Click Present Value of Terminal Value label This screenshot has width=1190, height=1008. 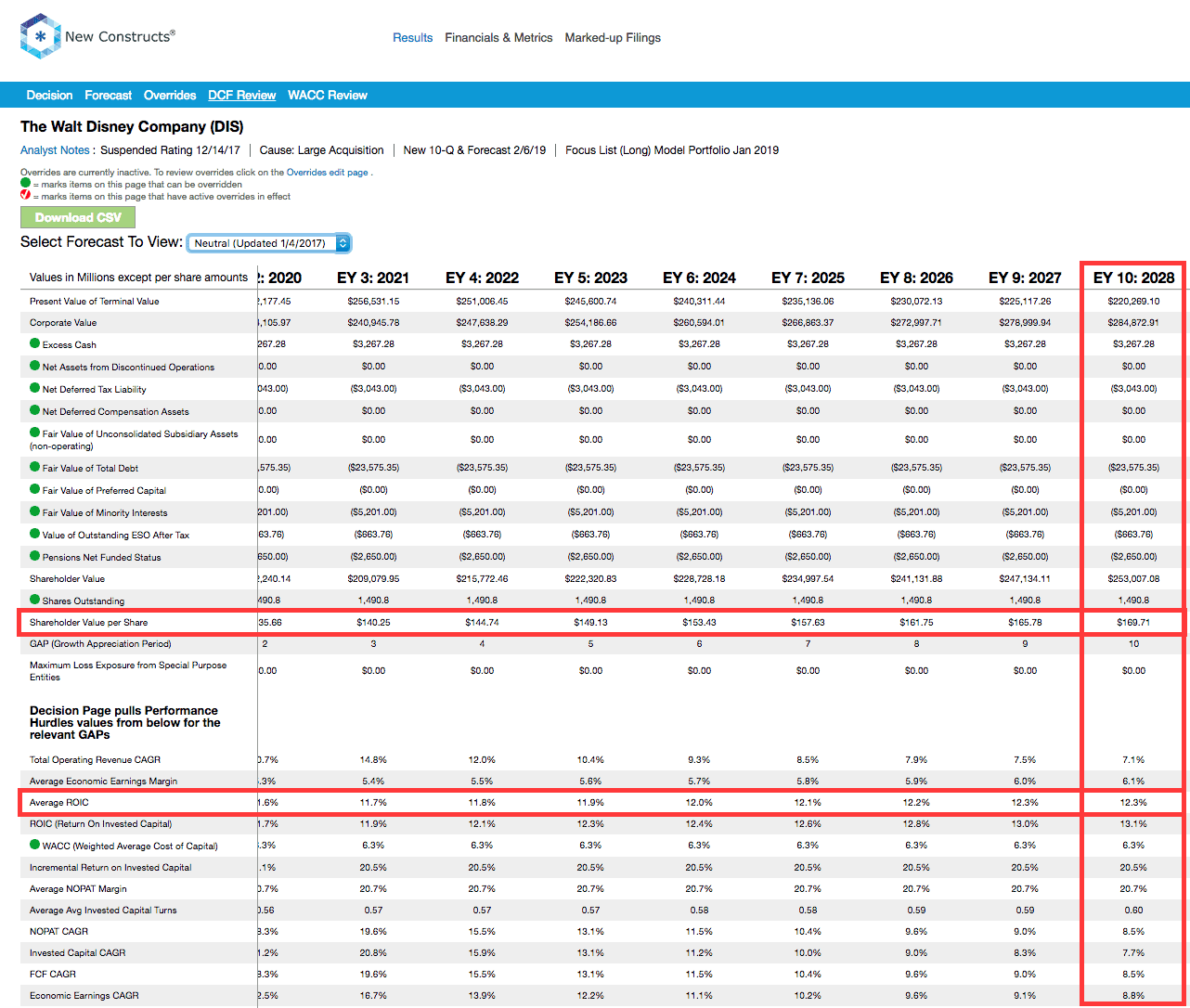pyautogui.click(x=94, y=301)
